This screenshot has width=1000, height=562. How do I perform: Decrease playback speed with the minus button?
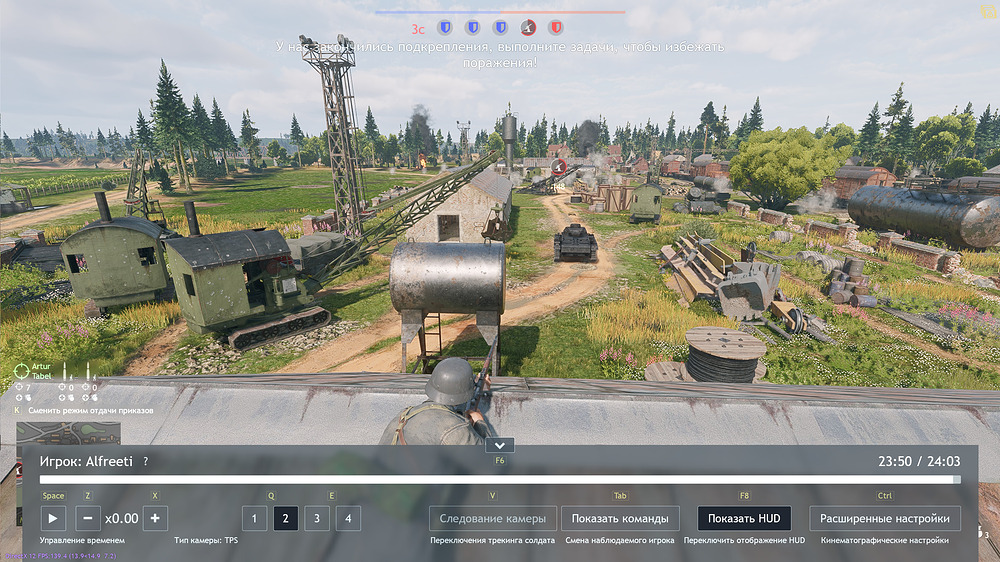pyautogui.click(x=88, y=518)
